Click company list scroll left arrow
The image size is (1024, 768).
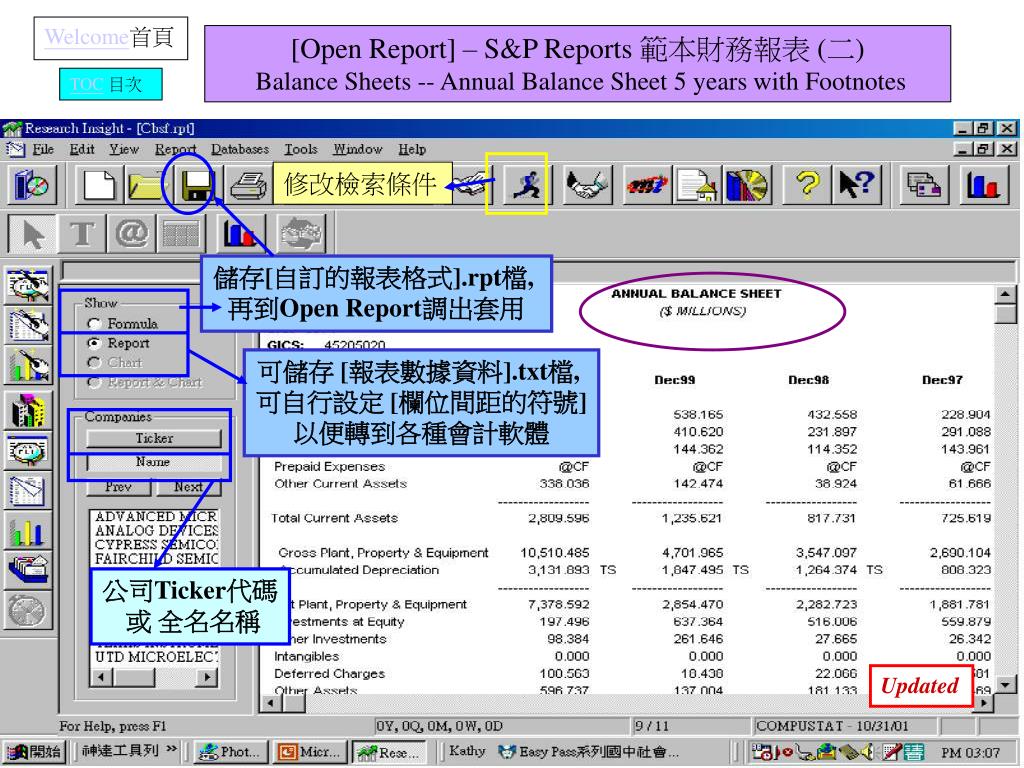click(101, 677)
